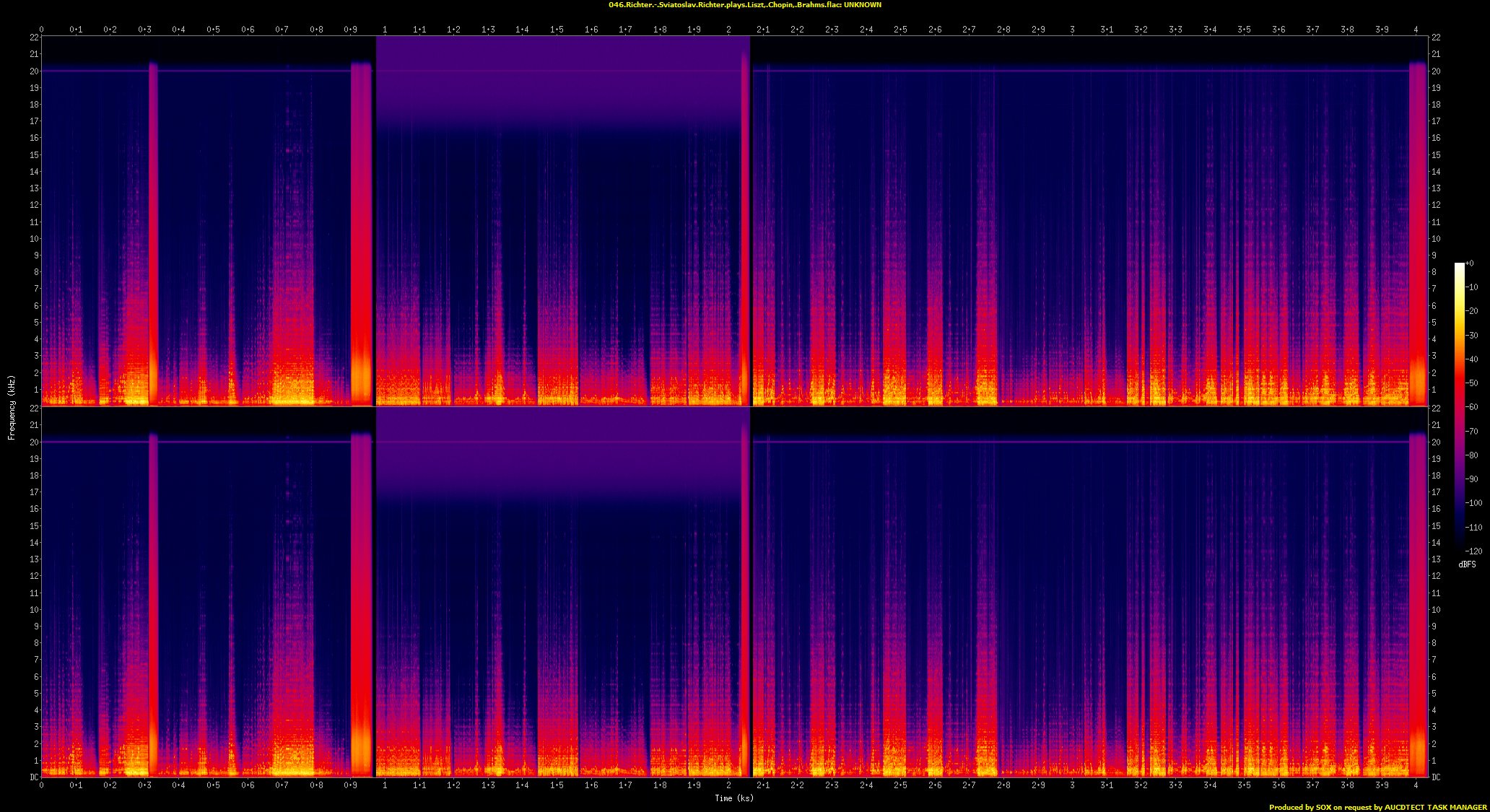This screenshot has width=1490, height=812.
Task: Click the dBFS color scale bar
Action: 1459,407
